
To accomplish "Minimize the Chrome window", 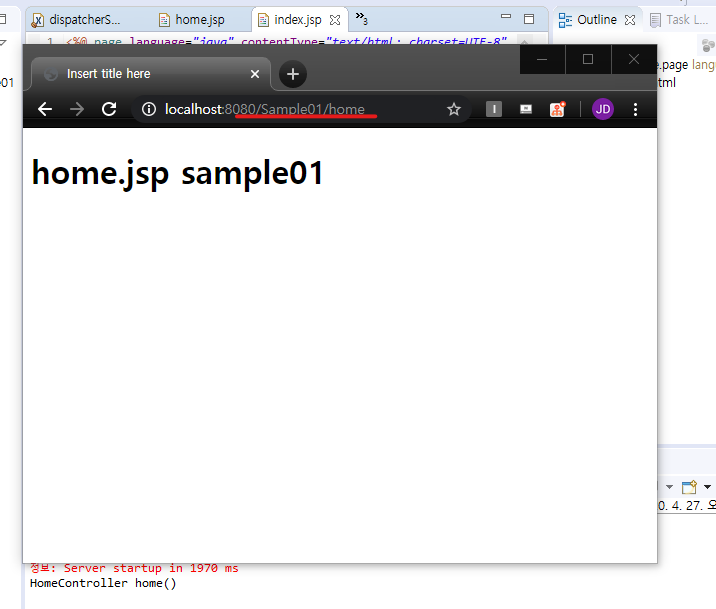I will tap(542, 59).
